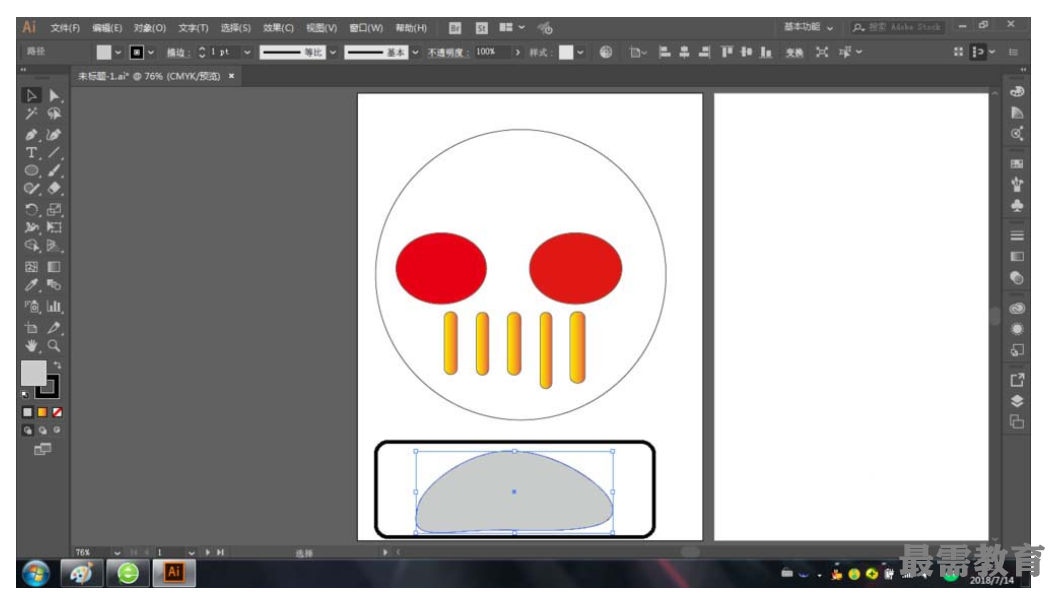The width and height of the screenshot is (1051, 600).
Task: Select the Direct Selection tool
Action: (x=54, y=96)
